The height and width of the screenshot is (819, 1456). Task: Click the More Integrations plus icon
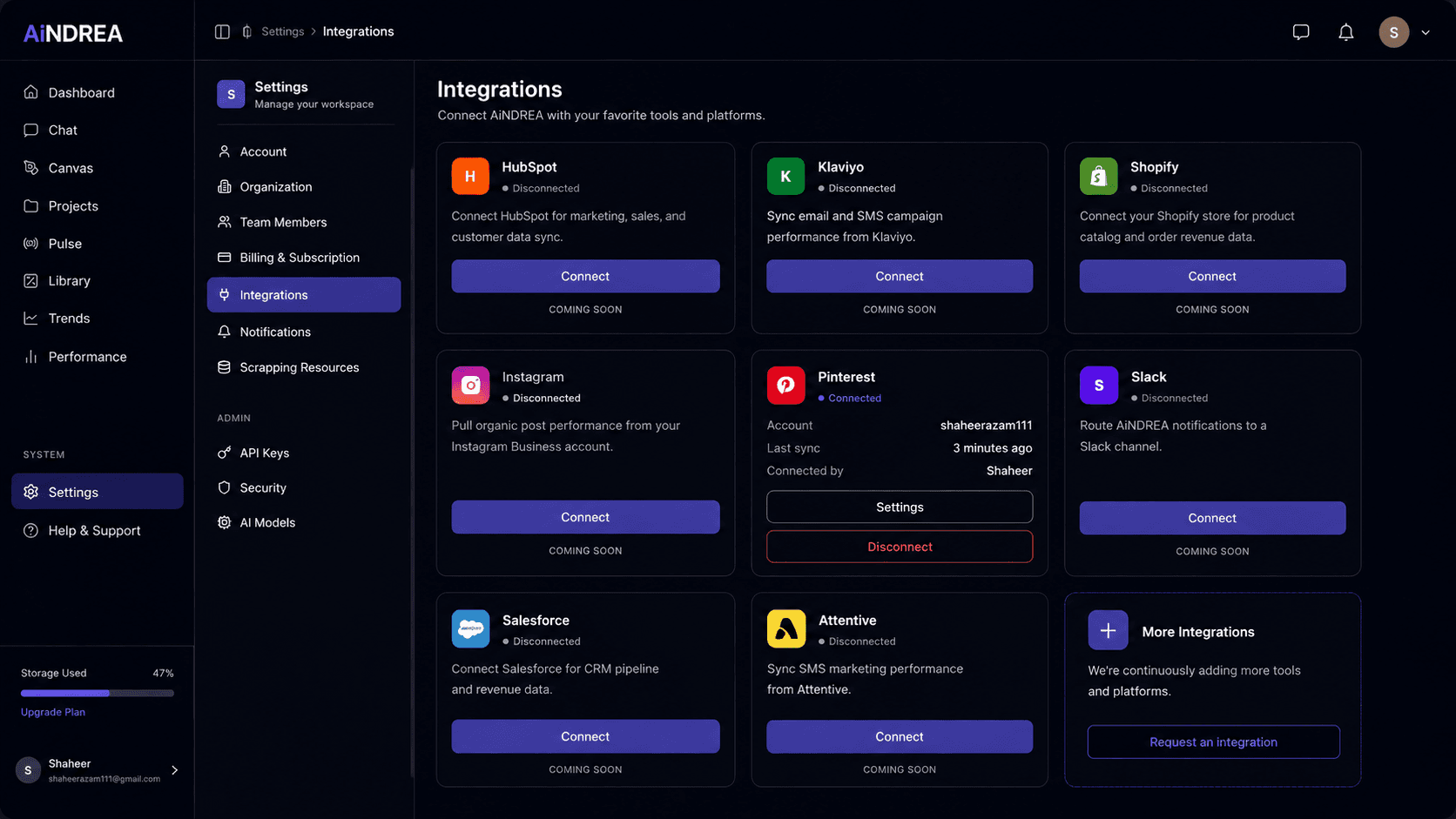pos(1108,631)
